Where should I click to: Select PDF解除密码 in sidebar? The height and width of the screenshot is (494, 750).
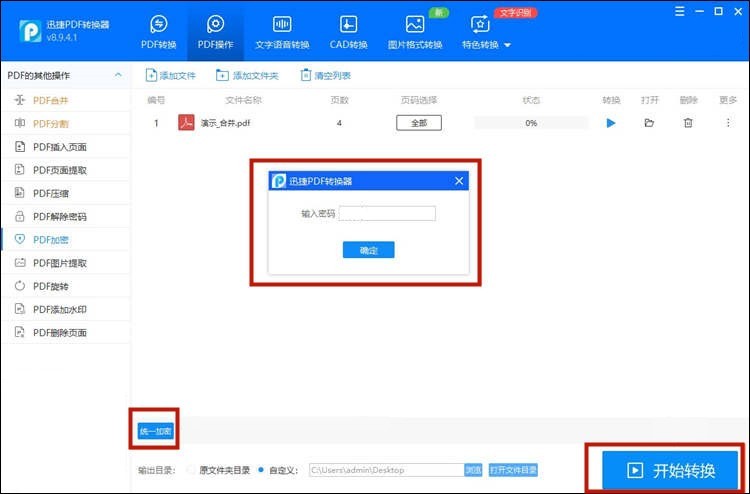pyautogui.click(x=65, y=217)
